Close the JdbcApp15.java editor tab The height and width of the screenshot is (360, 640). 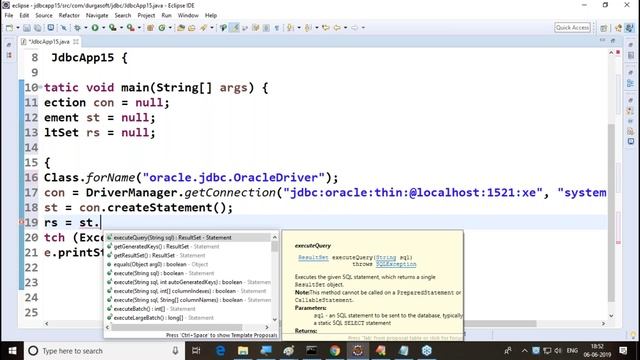pos(76,42)
